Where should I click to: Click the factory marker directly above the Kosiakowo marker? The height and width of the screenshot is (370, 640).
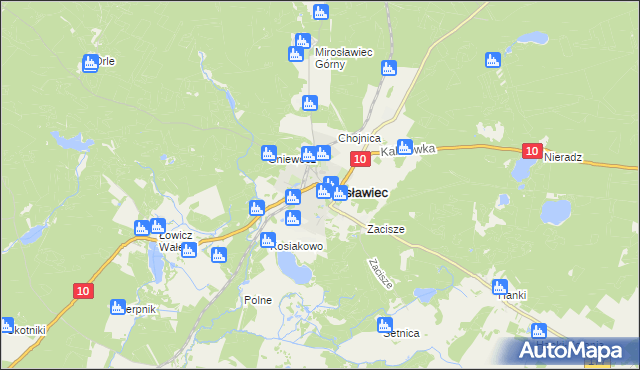click(293, 218)
